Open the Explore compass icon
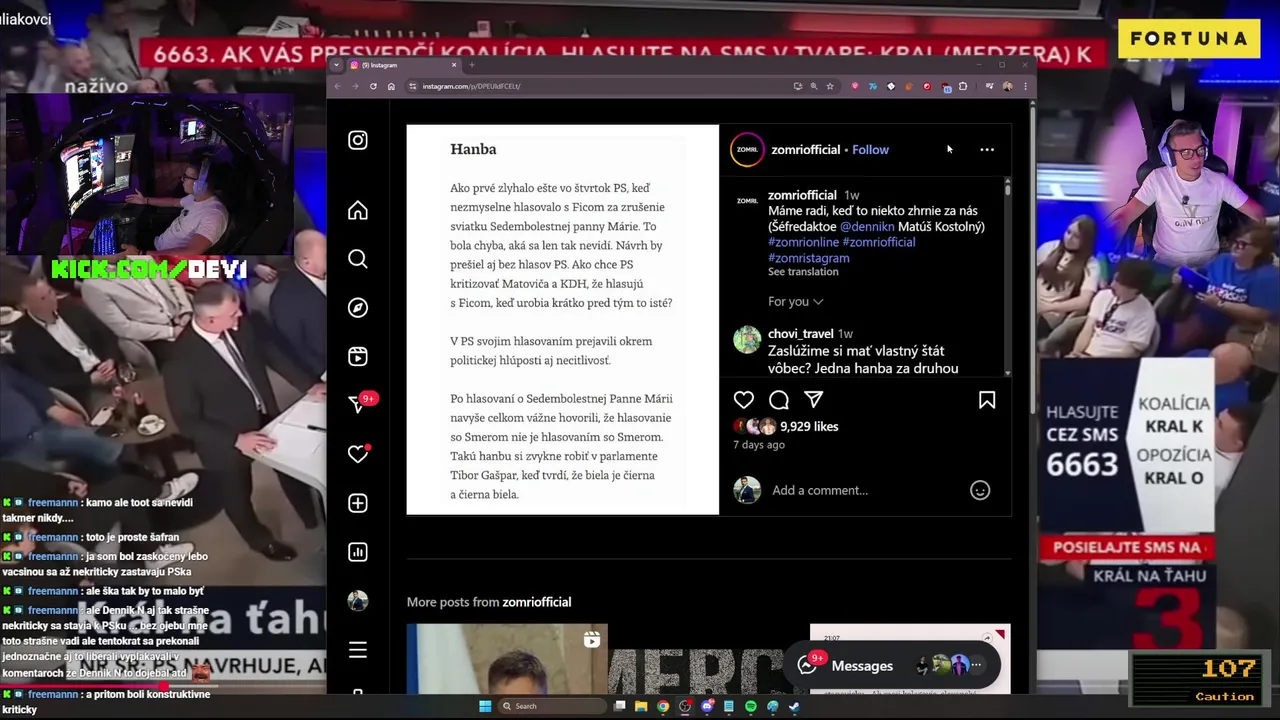This screenshot has height=720, width=1280. pos(358,308)
